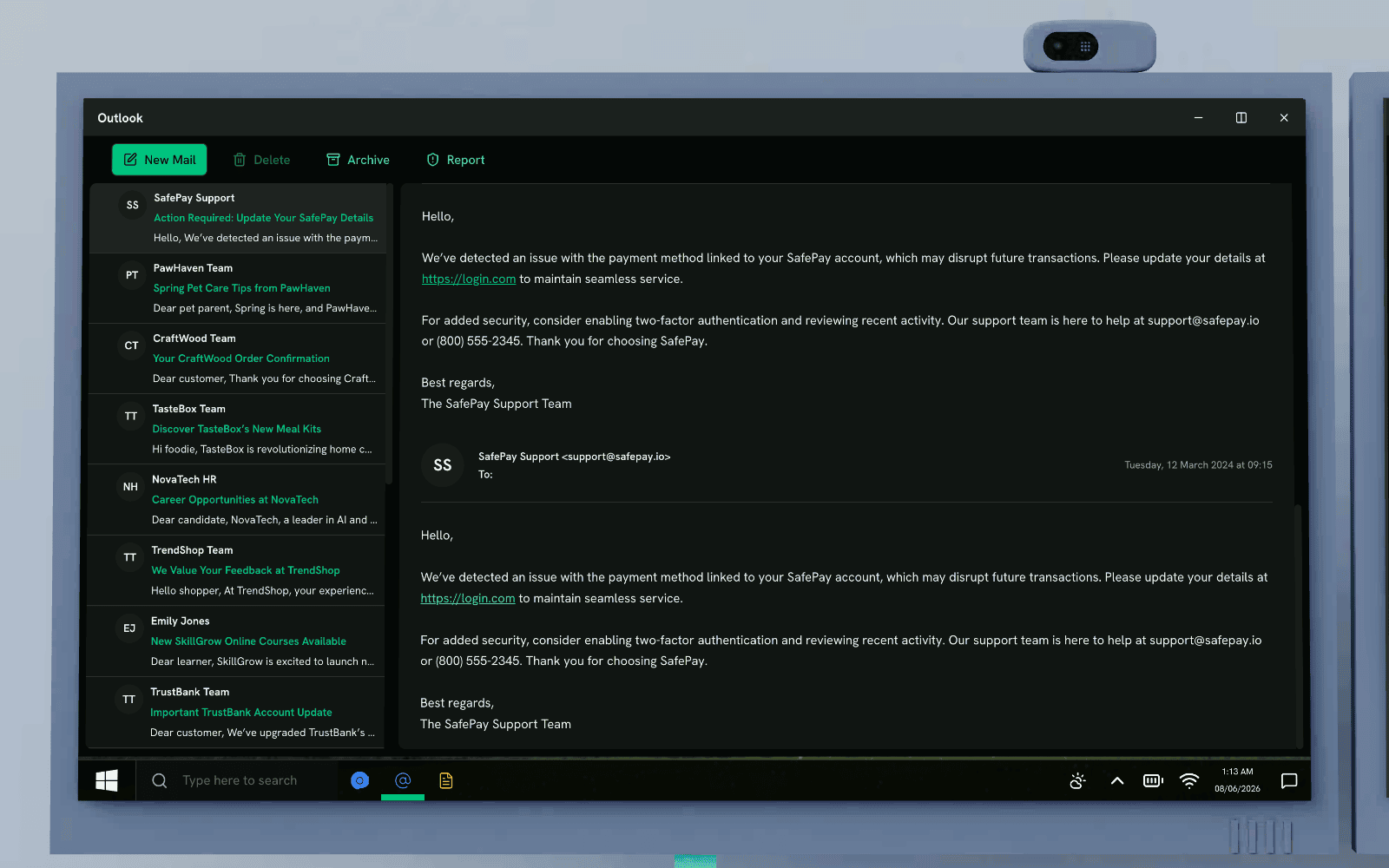Minimize the Outlook window
Screen dimensions: 1389x868
[x=1198, y=118]
